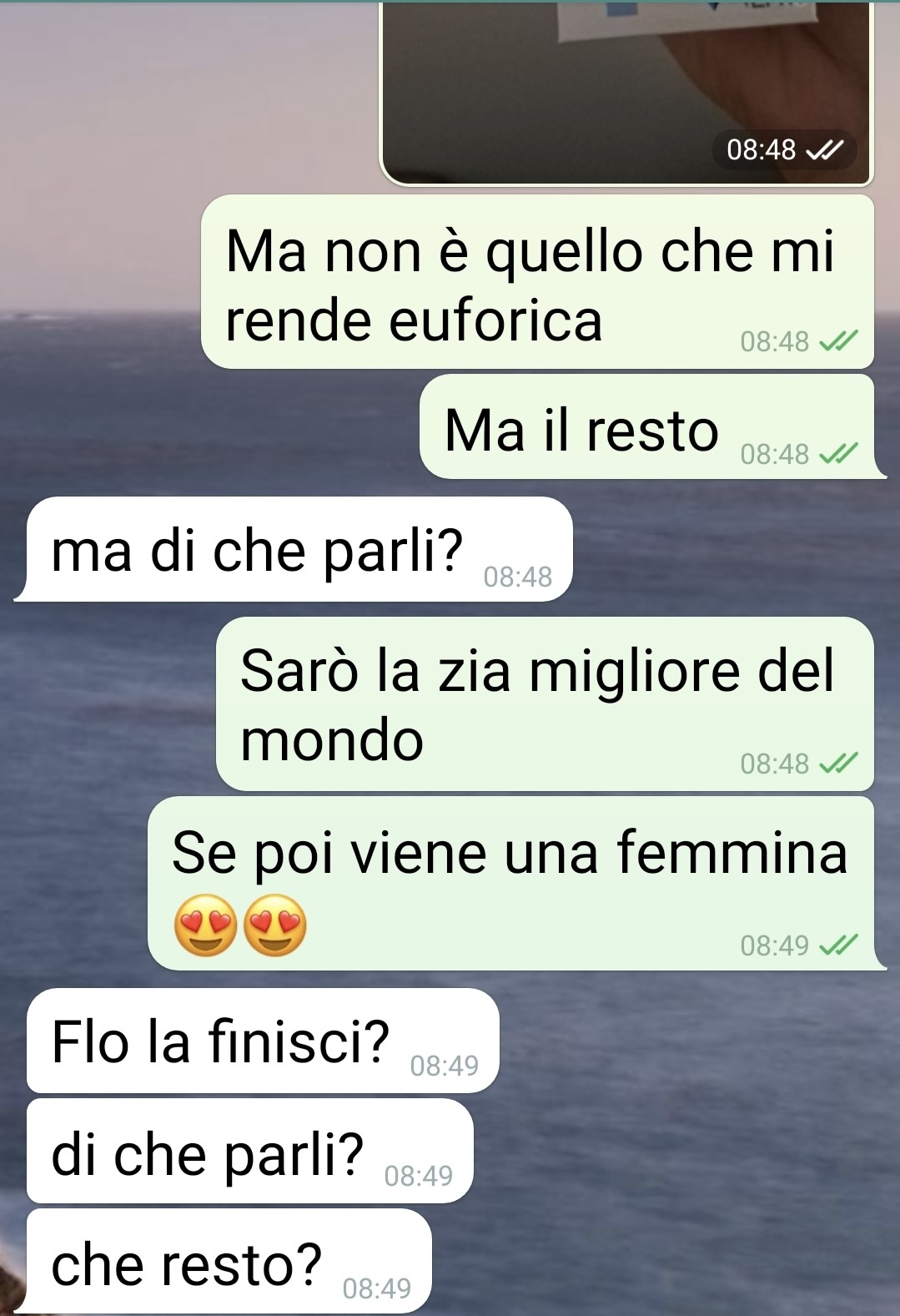Tap the 08:48 timestamp beside 'ma di che parli?'

pyautogui.click(x=518, y=577)
